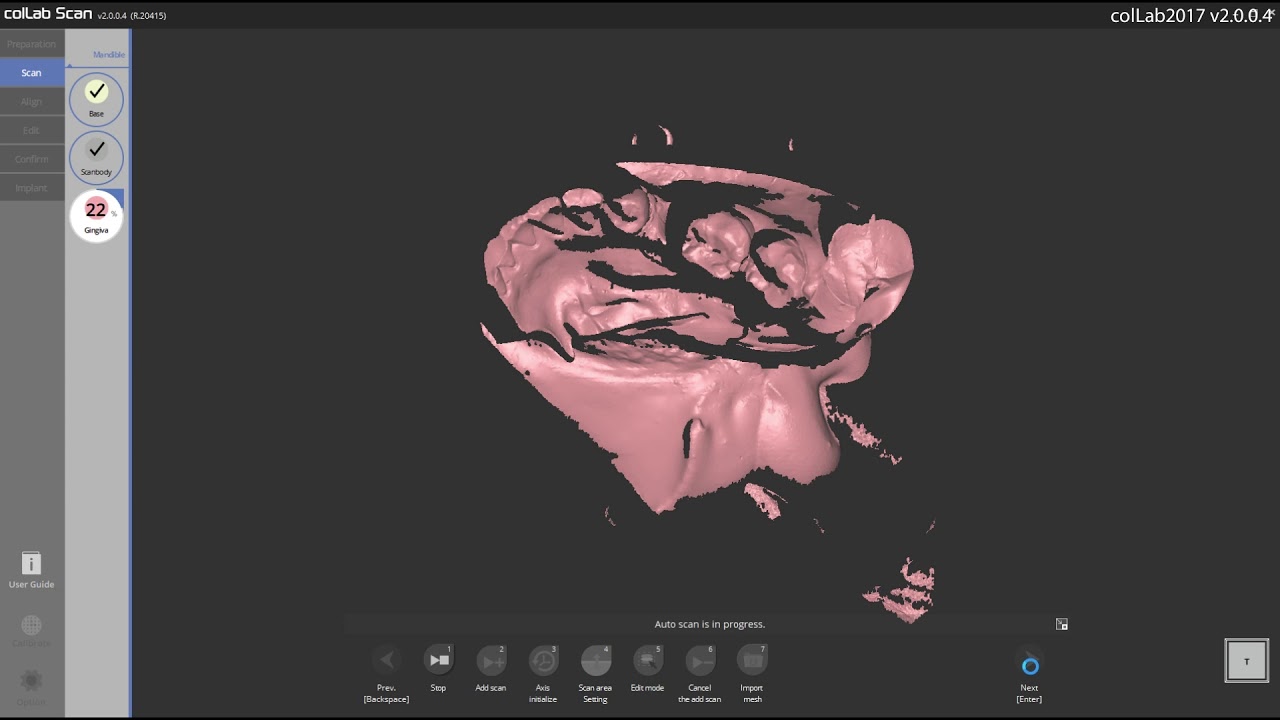Stop the auto scan
The height and width of the screenshot is (720, 1280).
[439, 660]
